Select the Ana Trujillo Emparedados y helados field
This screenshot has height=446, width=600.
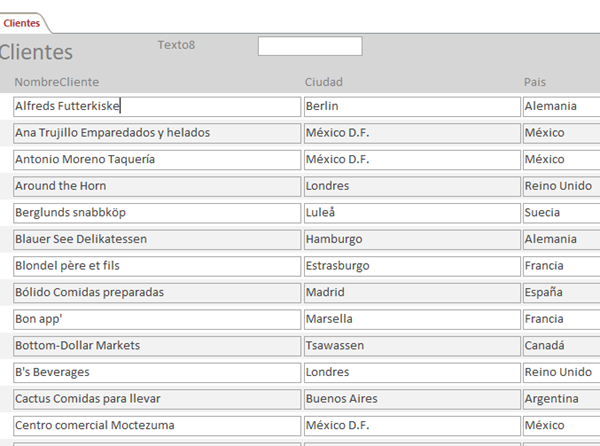tap(157, 133)
